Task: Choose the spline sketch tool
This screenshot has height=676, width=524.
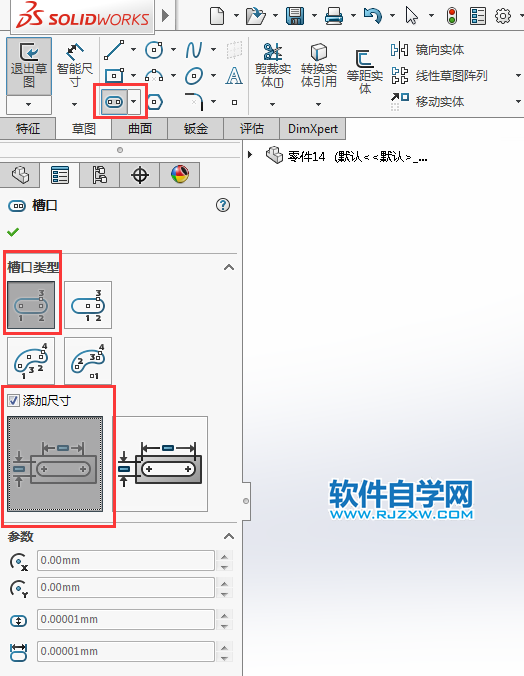Action: 194,50
